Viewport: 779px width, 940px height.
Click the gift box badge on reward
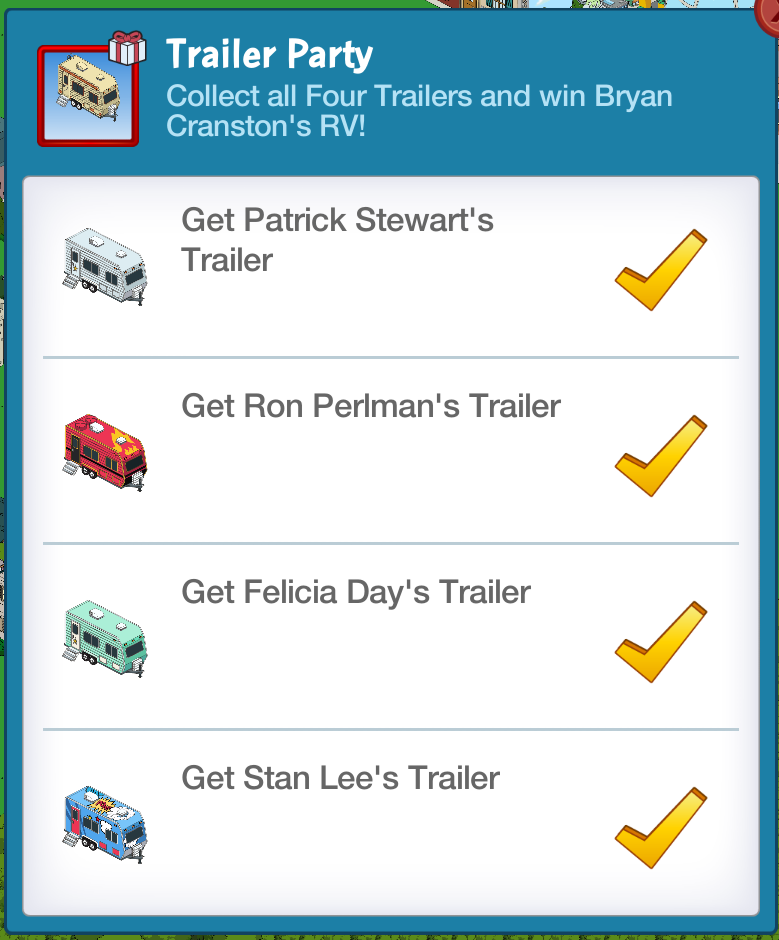pyautogui.click(x=127, y=47)
